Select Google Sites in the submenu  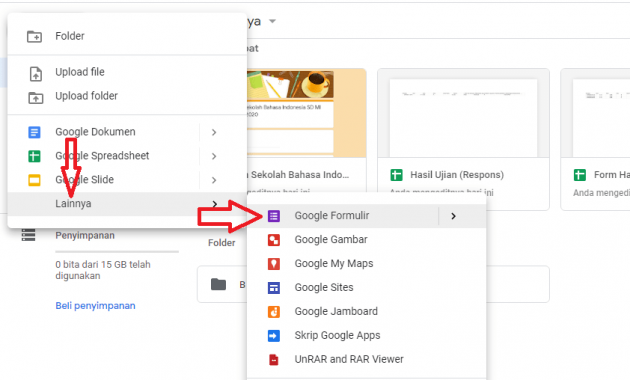coord(366,288)
